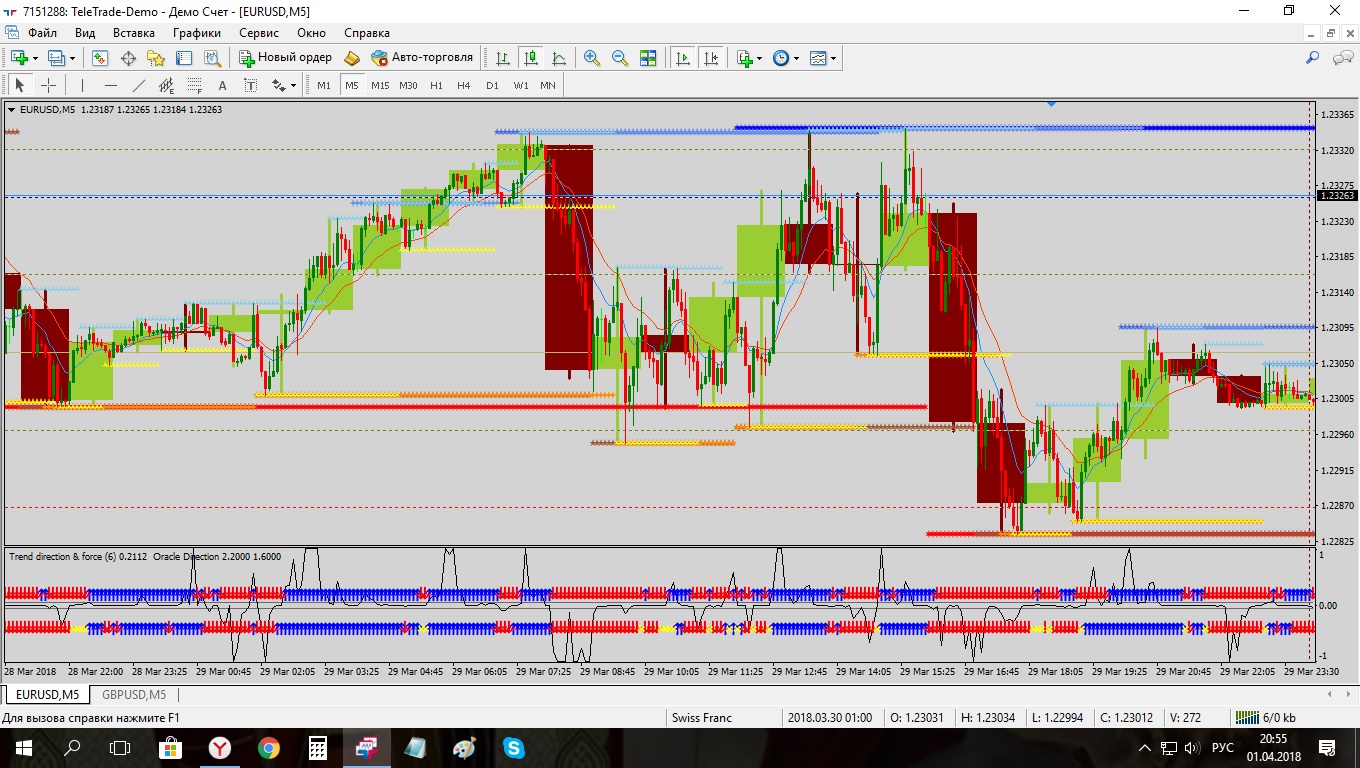This screenshot has height=768, width=1360.
Task: Open the Data Window crosshair-target icon
Action: [x=128, y=58]
